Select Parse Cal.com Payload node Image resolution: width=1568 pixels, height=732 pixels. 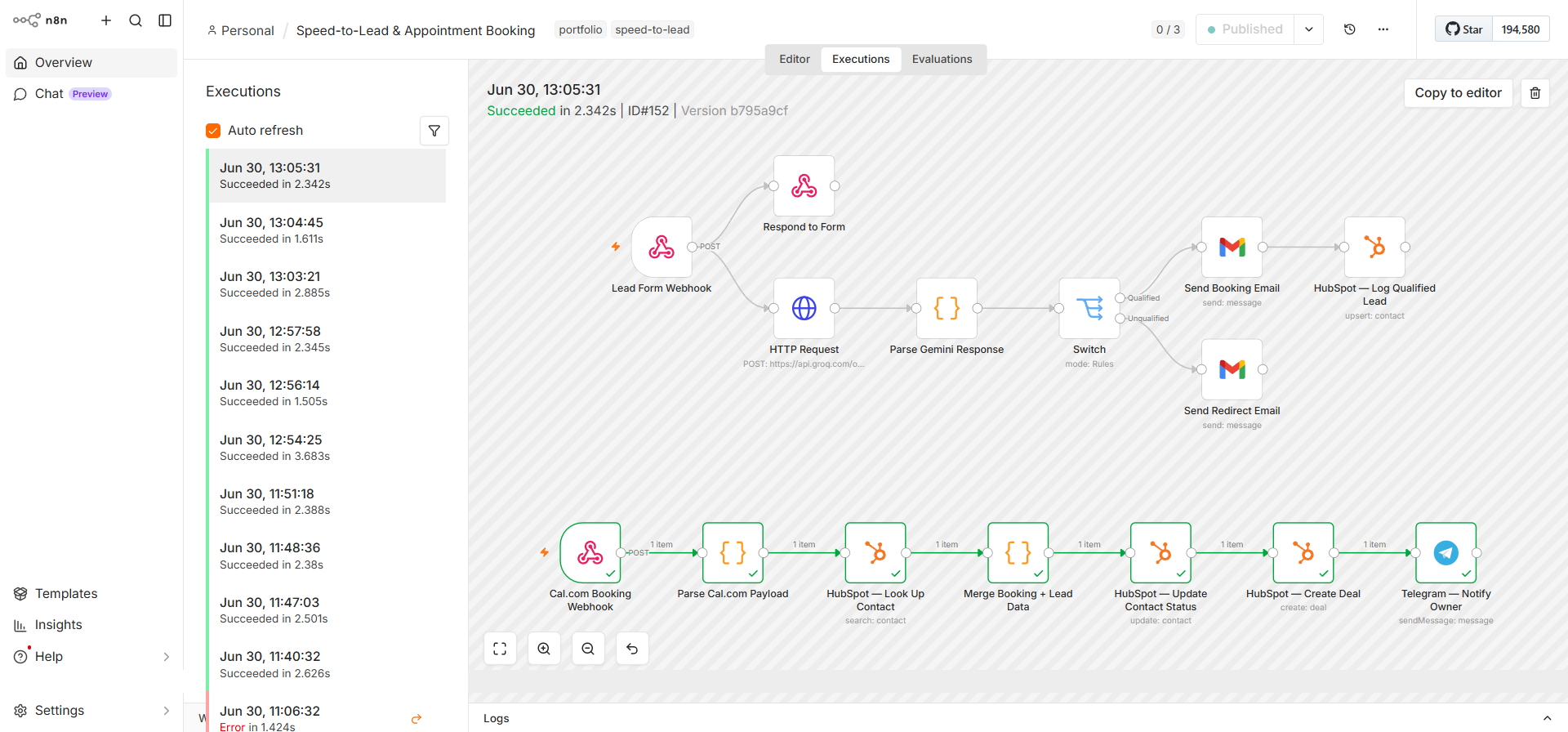(733, 553)
